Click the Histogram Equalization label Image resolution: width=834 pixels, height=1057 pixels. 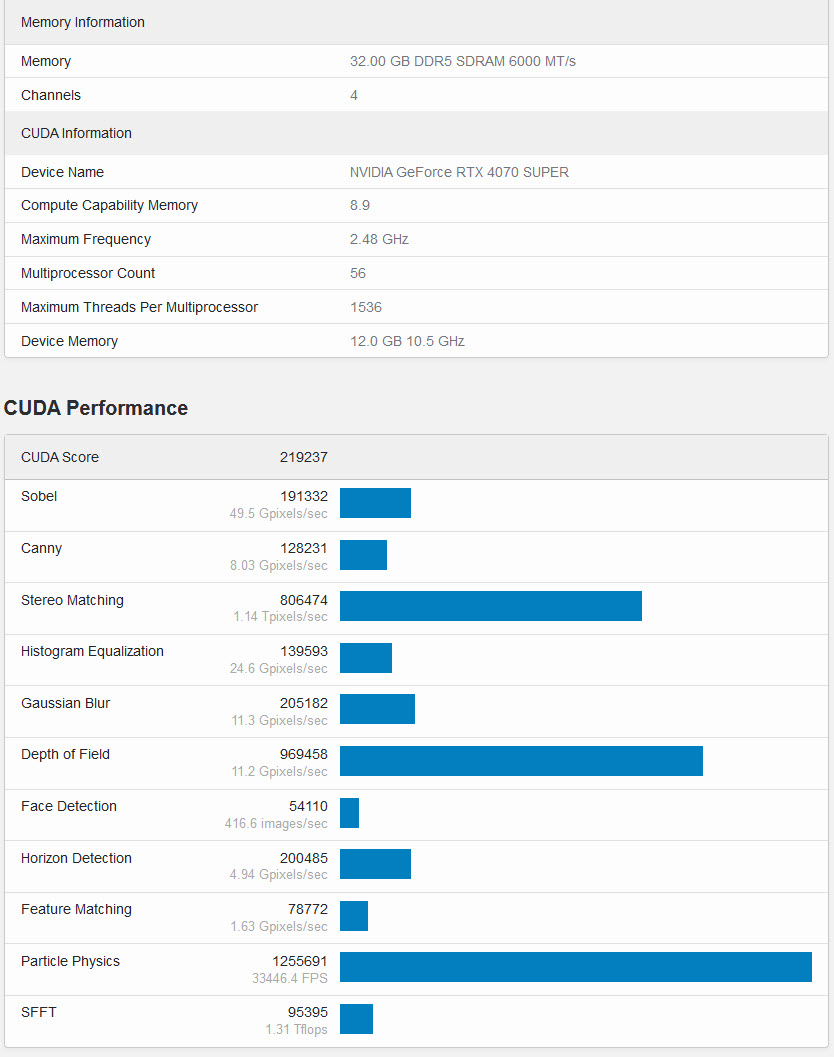[92, 651]
